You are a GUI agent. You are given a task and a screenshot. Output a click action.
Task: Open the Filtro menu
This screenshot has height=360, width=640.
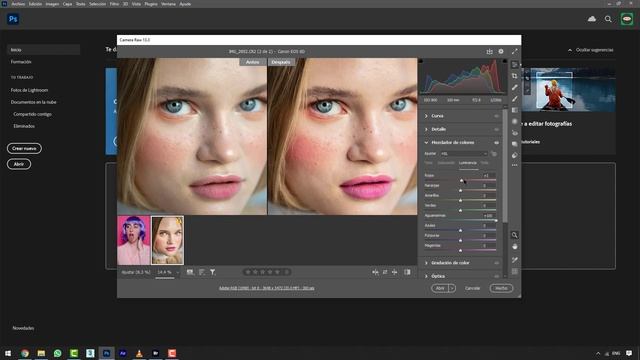114,4
